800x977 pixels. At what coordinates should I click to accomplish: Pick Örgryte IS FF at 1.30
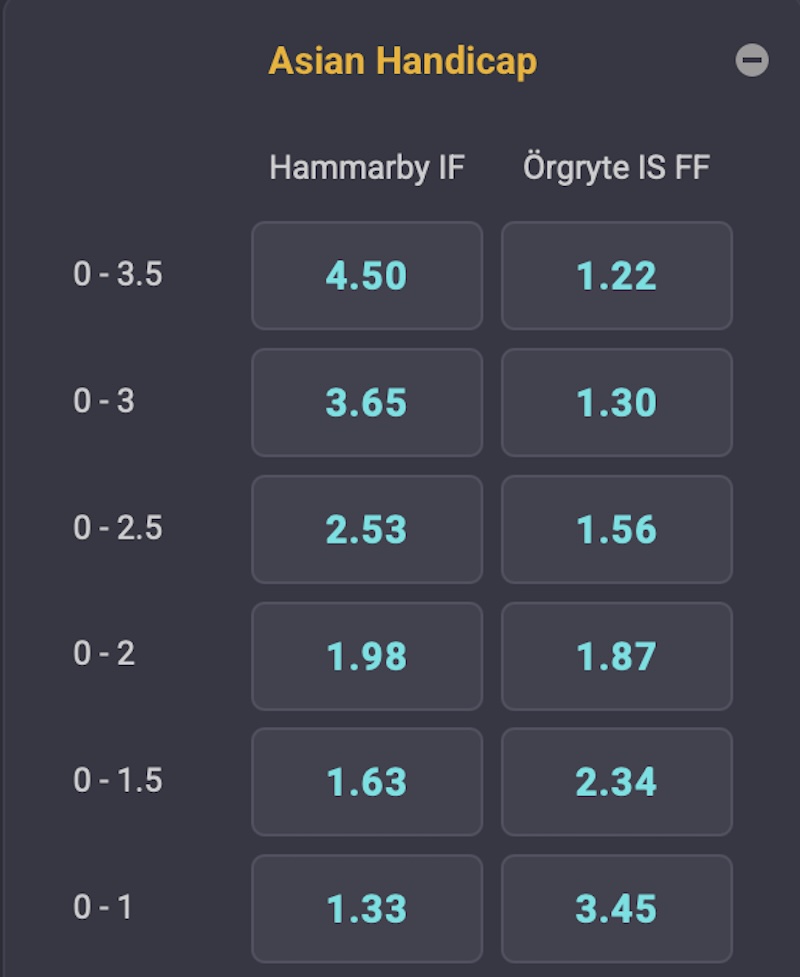pyautogui.click(x=616, y=402)
